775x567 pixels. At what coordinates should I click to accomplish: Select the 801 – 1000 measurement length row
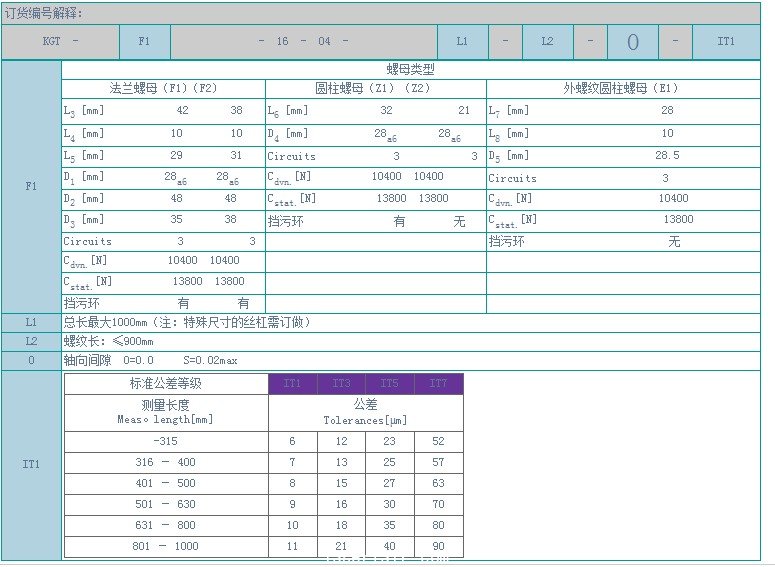pos(166,546)
